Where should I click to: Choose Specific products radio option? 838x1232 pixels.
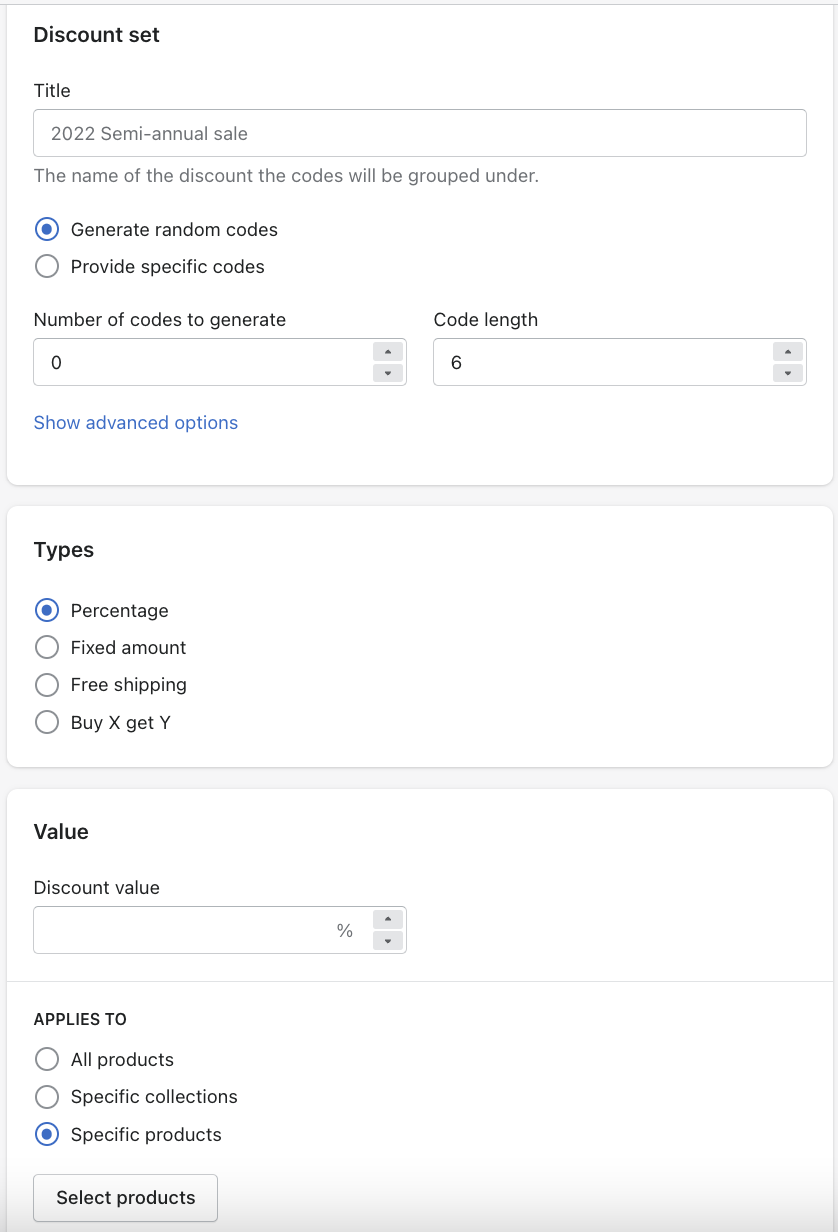[x=47, y=1135]
